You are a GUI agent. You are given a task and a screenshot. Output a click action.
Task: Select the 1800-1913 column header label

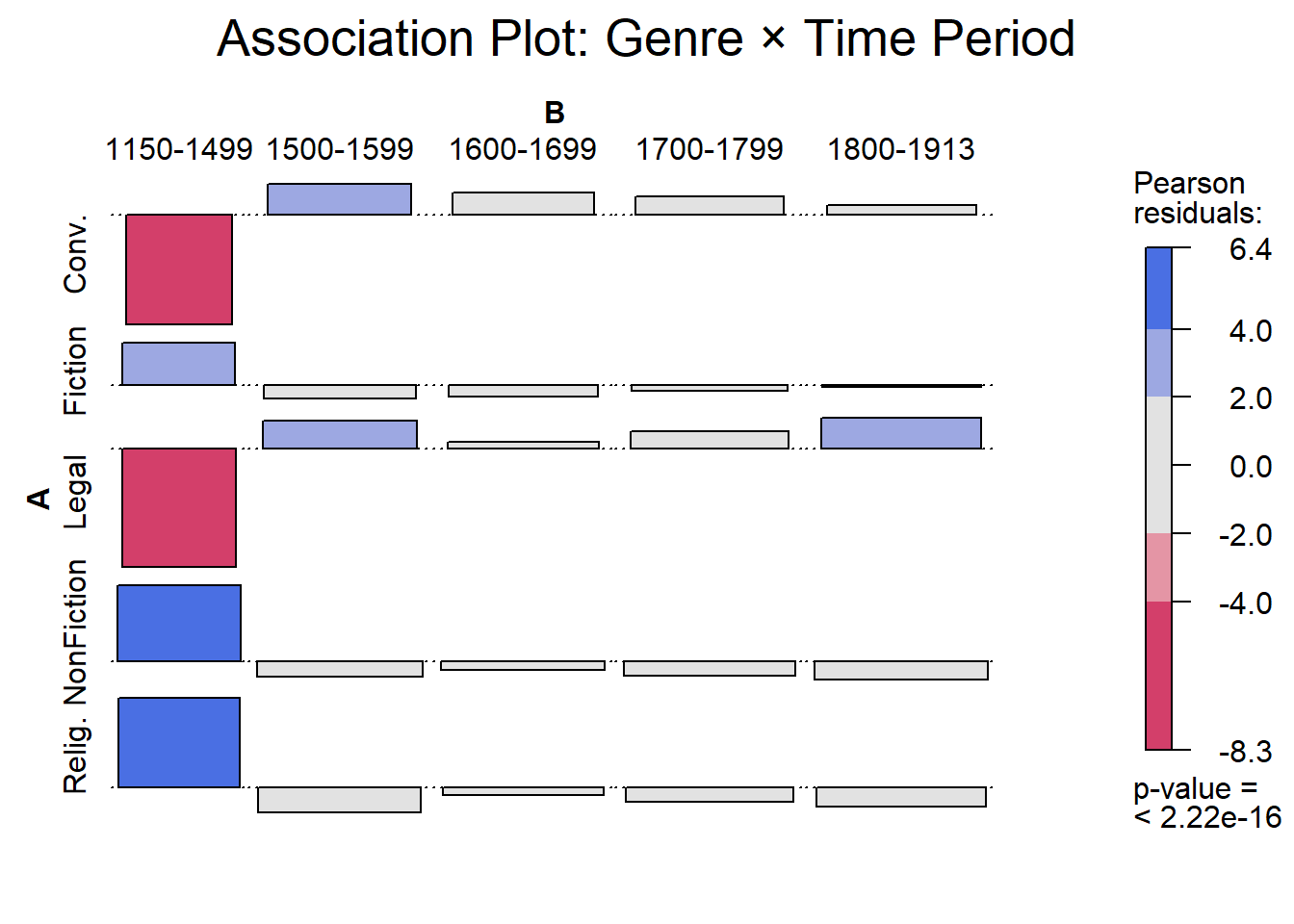pos(900,149)
